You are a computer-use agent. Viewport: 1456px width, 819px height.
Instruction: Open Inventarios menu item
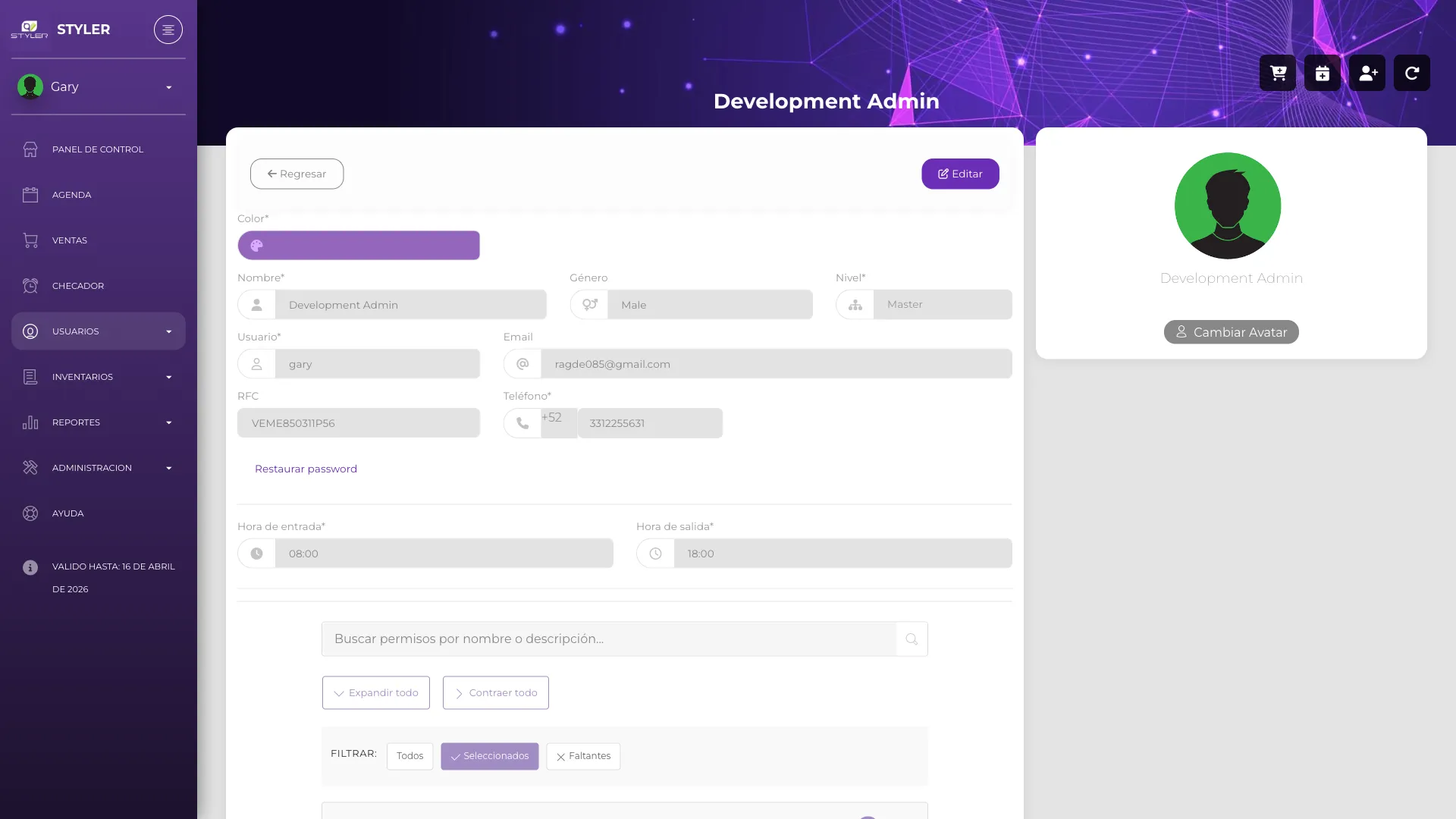(99, 377)
